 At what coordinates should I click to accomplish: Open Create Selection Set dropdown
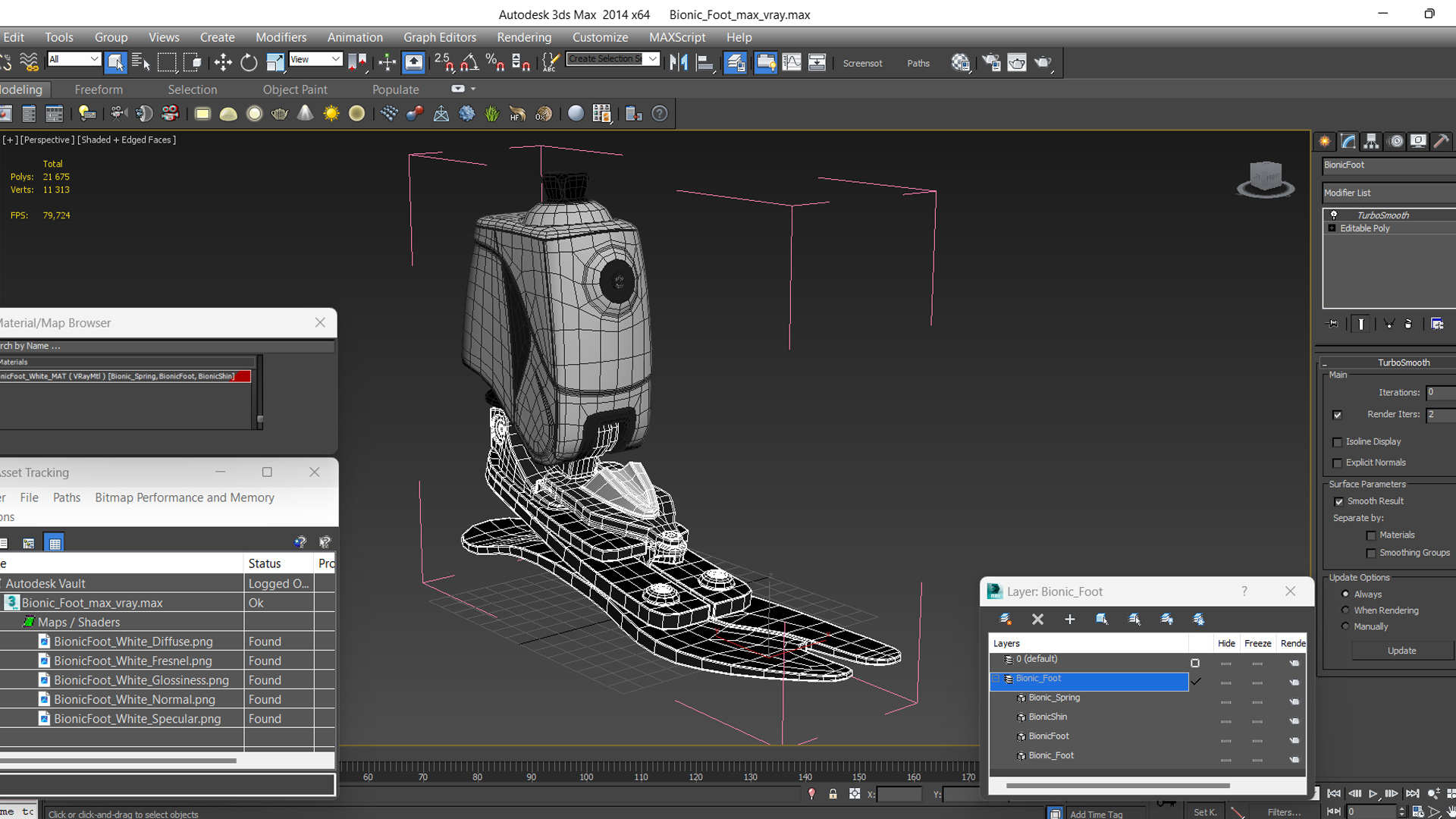point(652,59)
